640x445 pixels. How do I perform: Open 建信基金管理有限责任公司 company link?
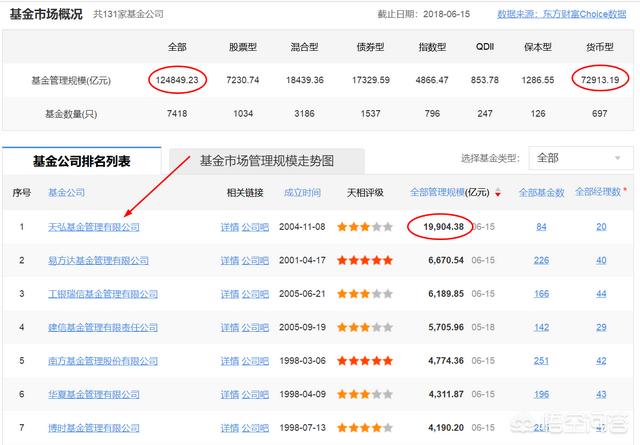point(103,327)
